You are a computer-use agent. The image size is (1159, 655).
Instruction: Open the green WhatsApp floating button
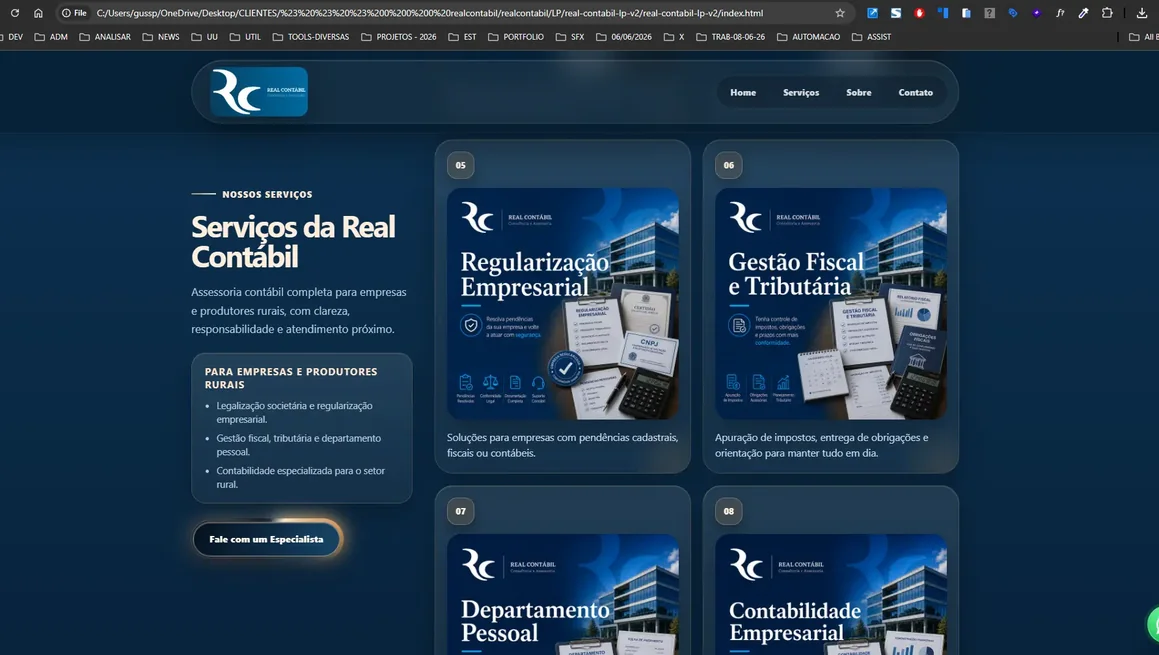[1153, 624]
